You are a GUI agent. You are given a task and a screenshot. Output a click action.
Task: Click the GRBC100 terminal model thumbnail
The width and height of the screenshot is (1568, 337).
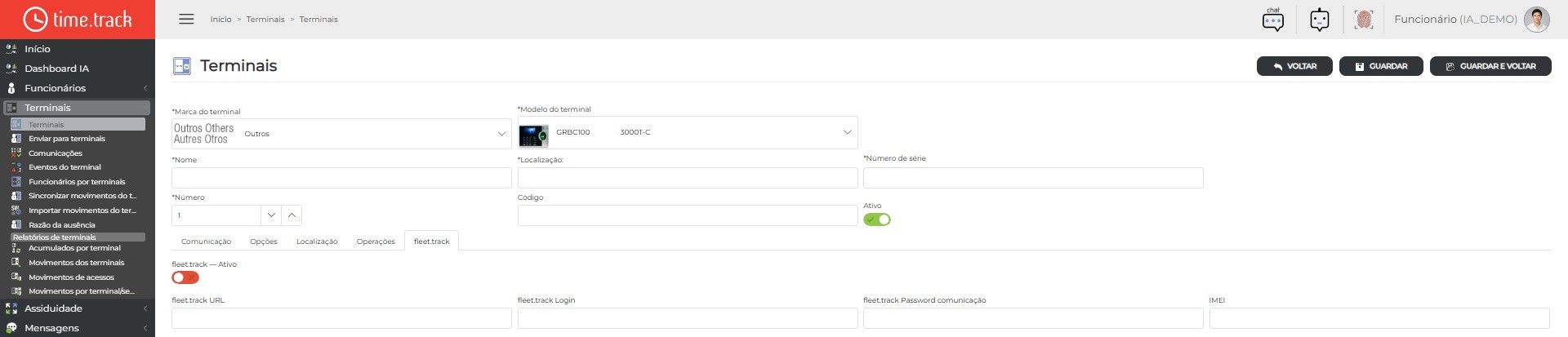pos(534,135)
